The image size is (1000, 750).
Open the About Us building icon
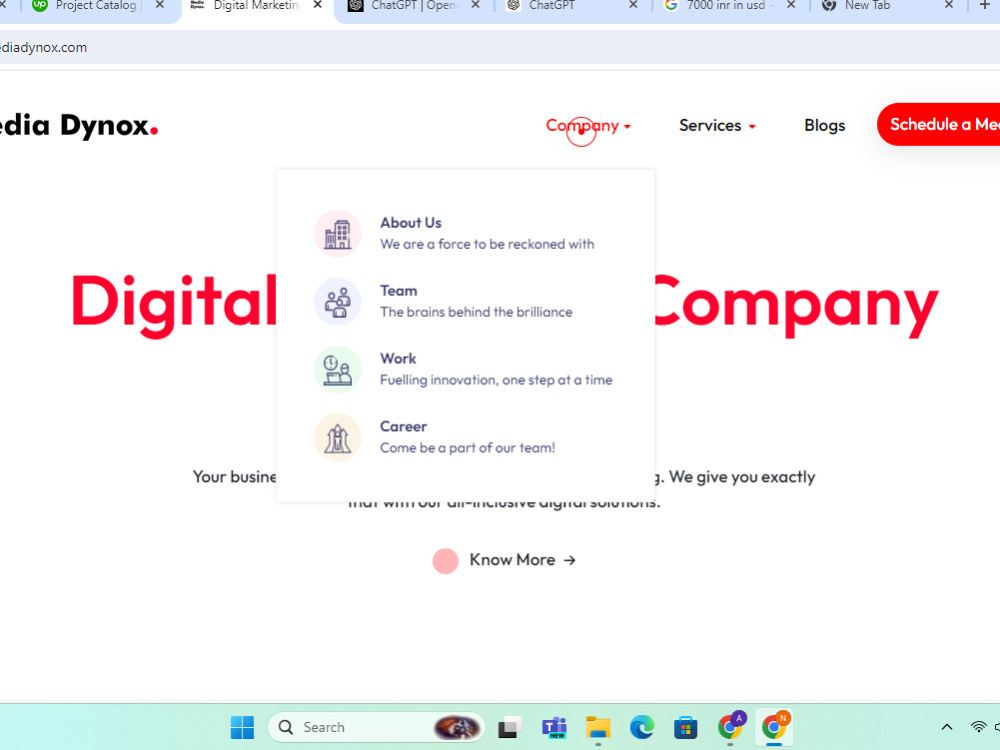(x=337, y=233)
